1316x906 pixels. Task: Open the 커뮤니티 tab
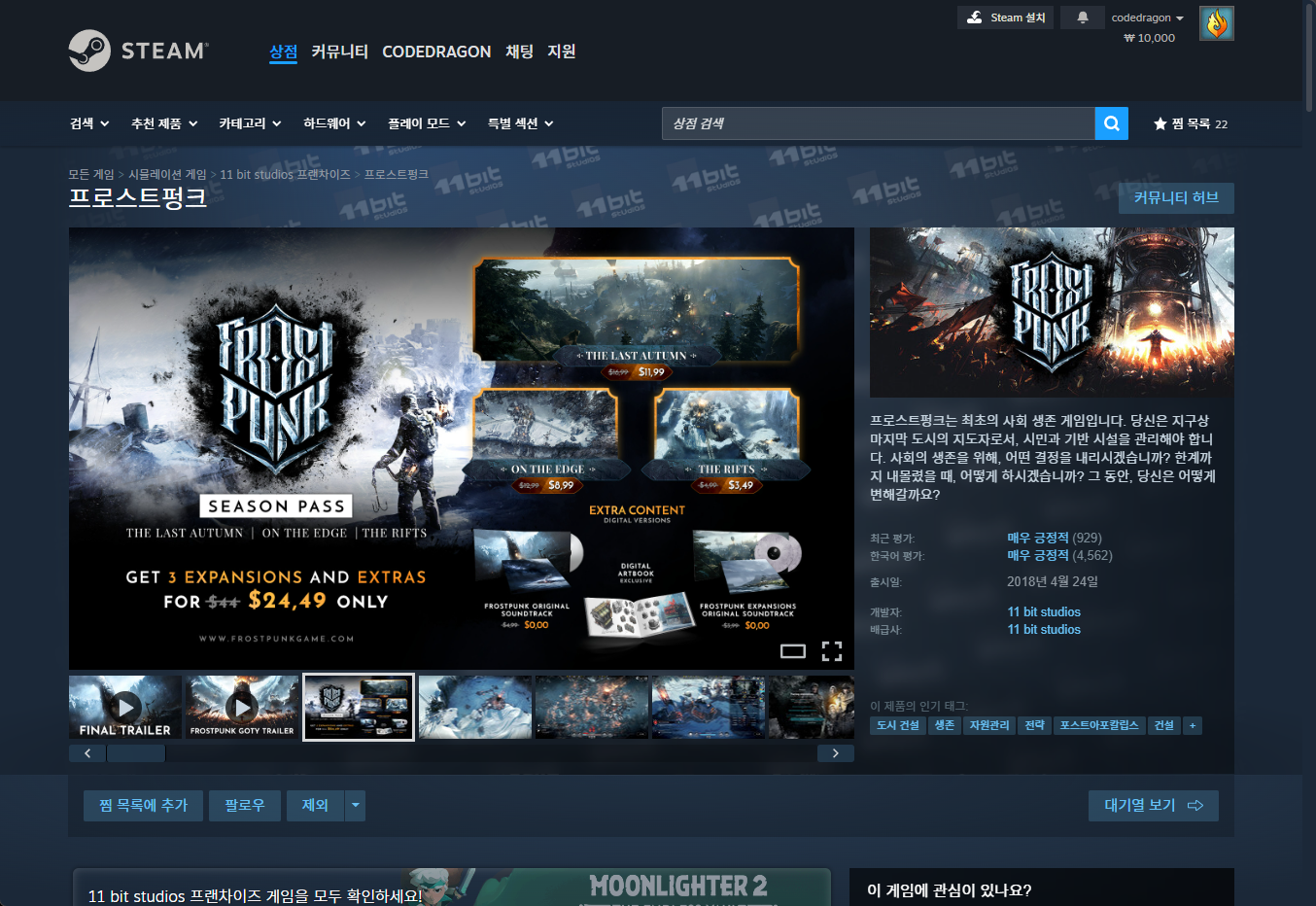point(339,52)
